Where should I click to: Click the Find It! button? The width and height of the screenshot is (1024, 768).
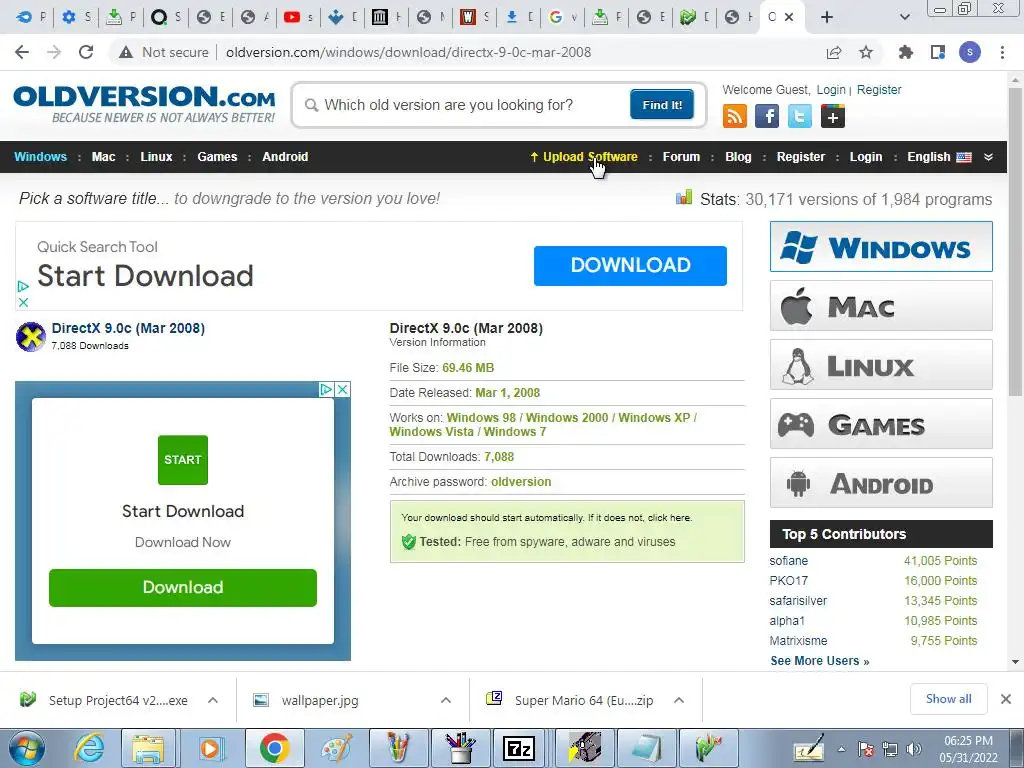[x=662, y=104]
